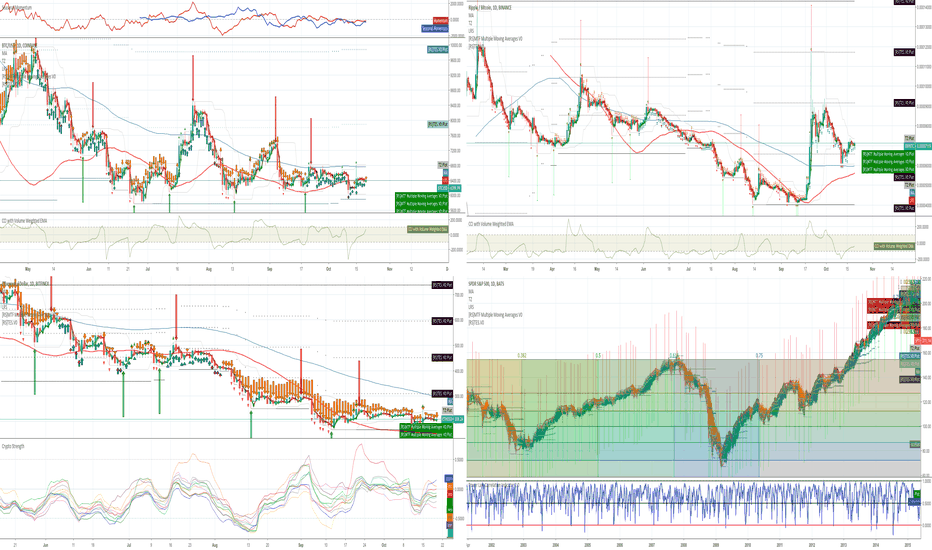Click the teal current price tag on Ripple chart
The image size is (932, 550).
[918, 146]
